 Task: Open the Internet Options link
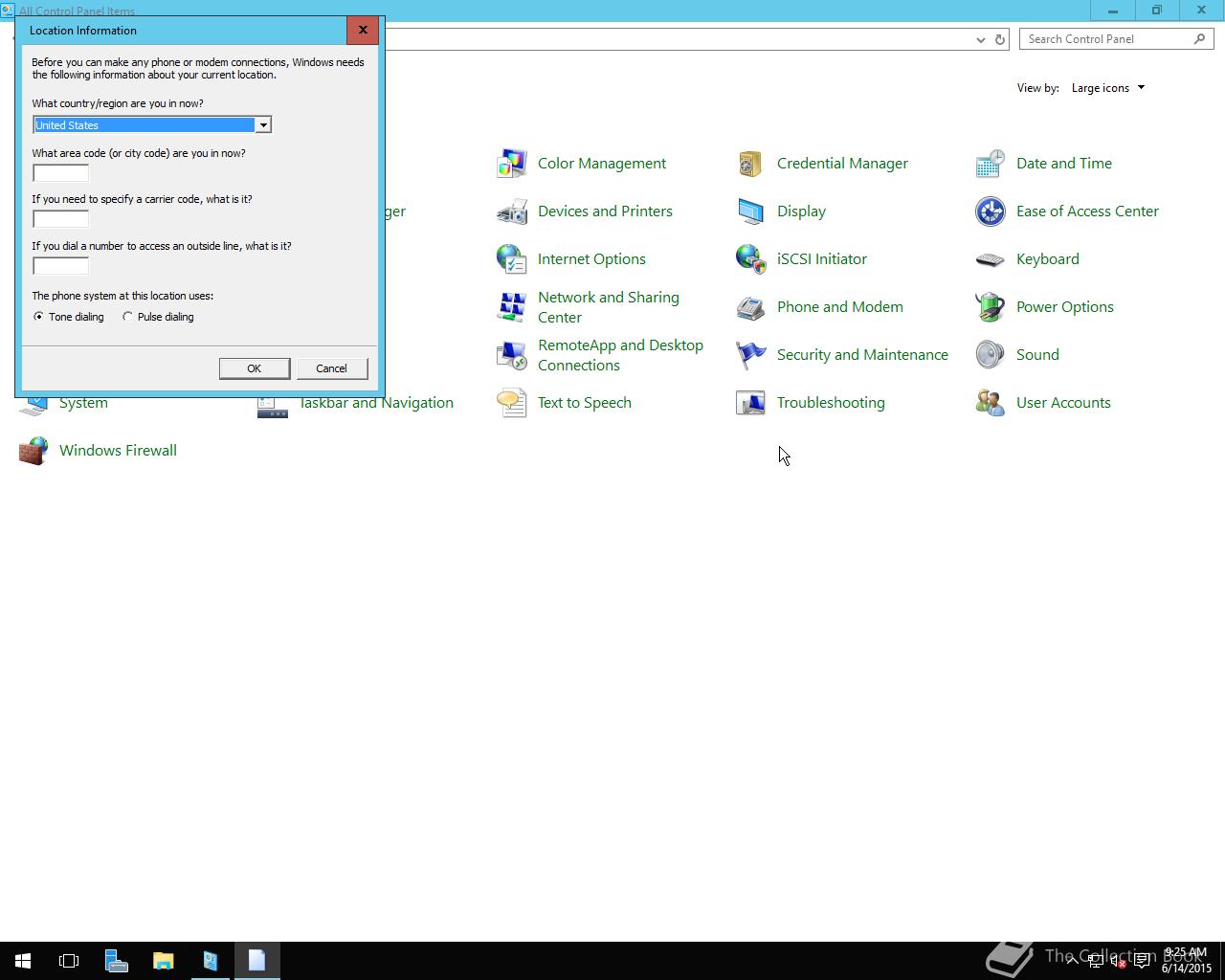[x=591, y=259]
